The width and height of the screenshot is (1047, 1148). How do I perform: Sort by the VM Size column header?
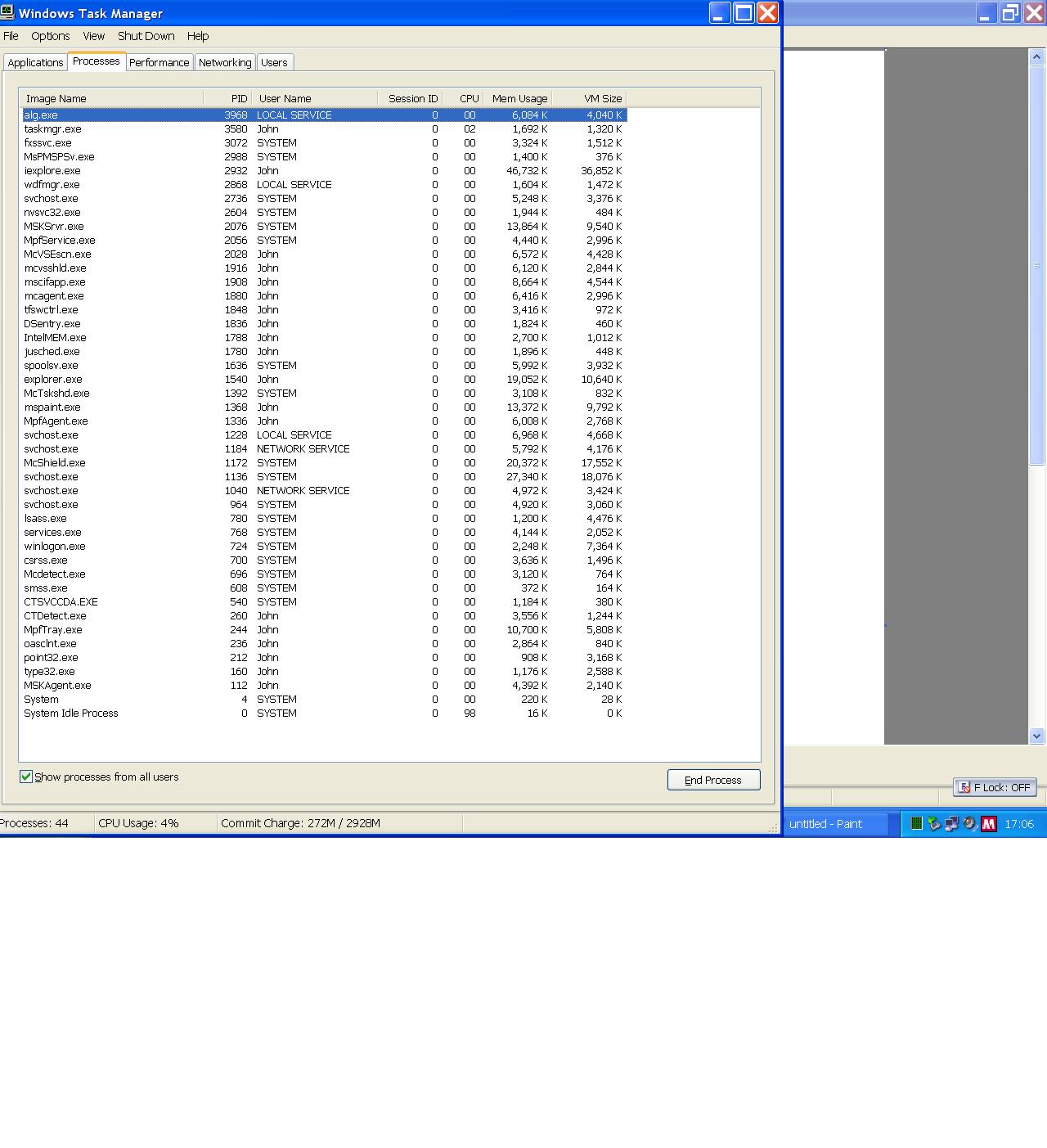590,98
